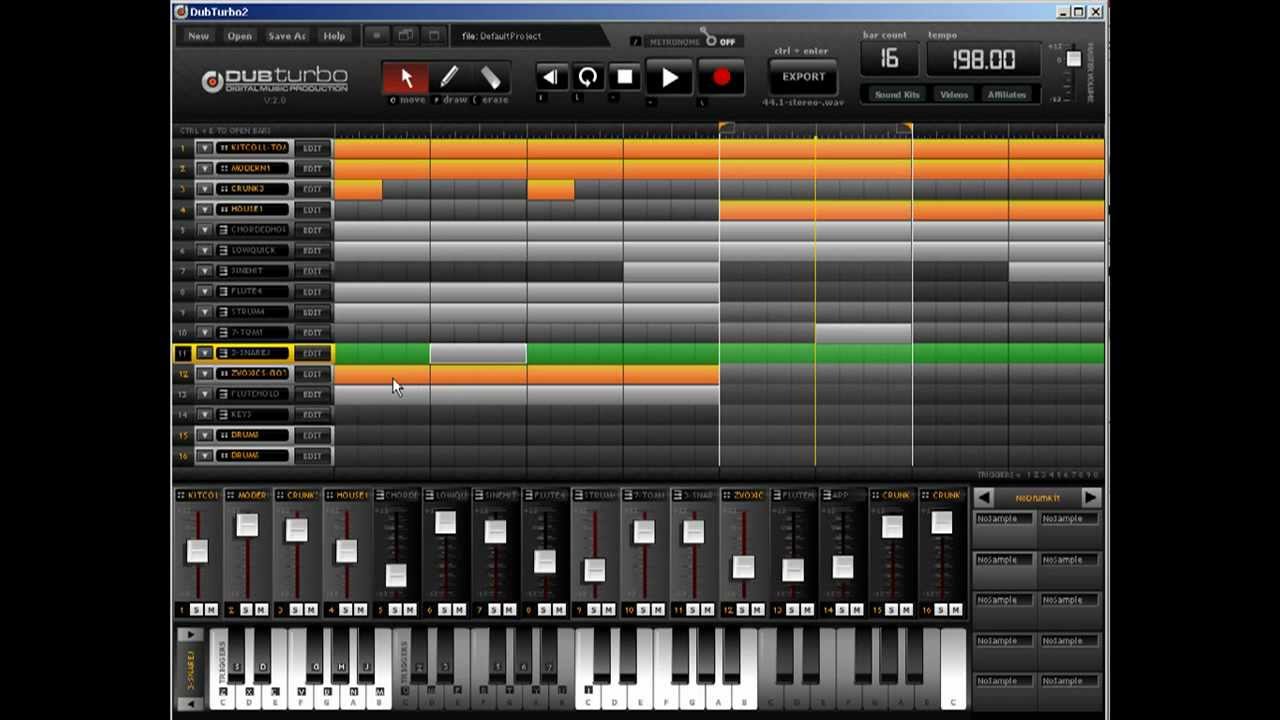The width and height of the screenshot is (1280, 720).
Task: Mute mixer channel 1
Action: click(212, 610)
